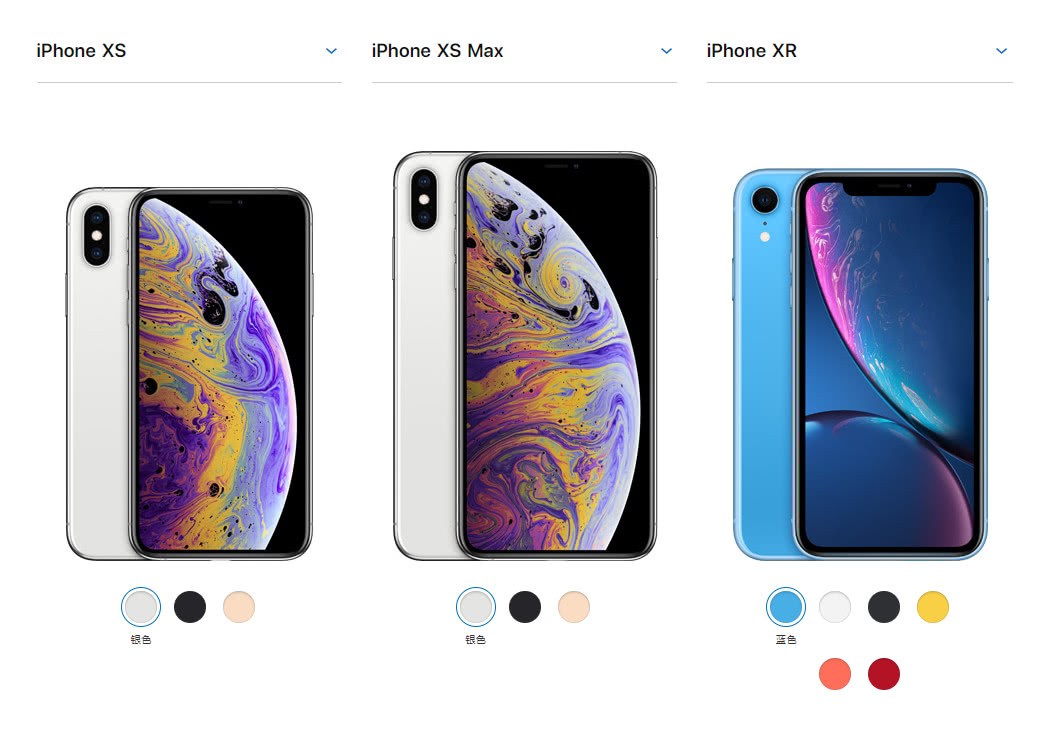Pick gold swatch for iPhone XS Max
1055x729 pixels.
pos(574,606)
